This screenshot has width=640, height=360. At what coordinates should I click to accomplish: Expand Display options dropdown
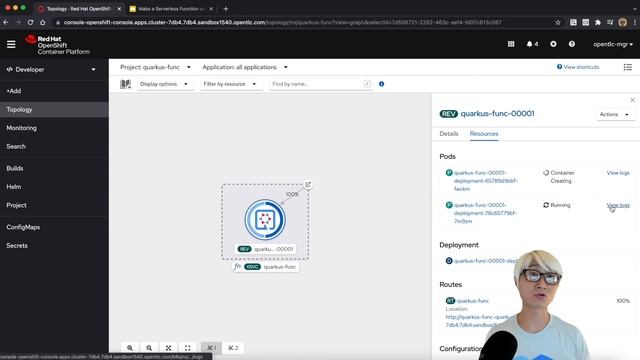point(164,84)
